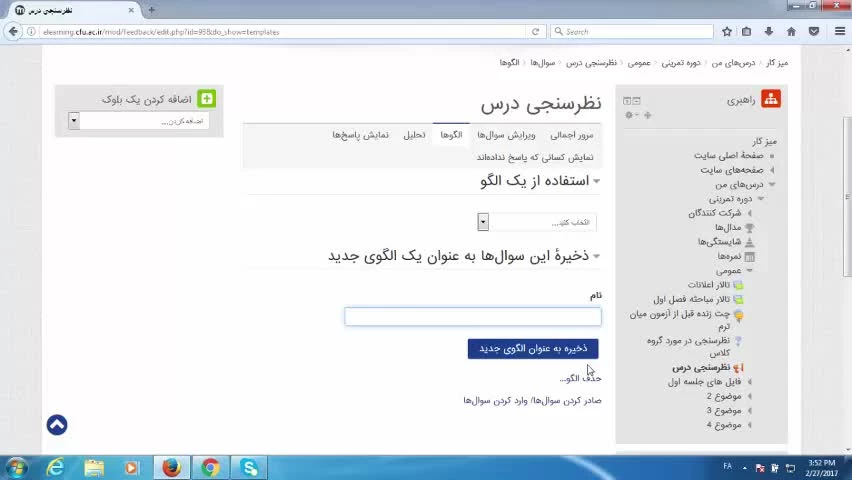The image size is (852, 480).
Task: Click the Firefox home icon
Action: (791, 32)
